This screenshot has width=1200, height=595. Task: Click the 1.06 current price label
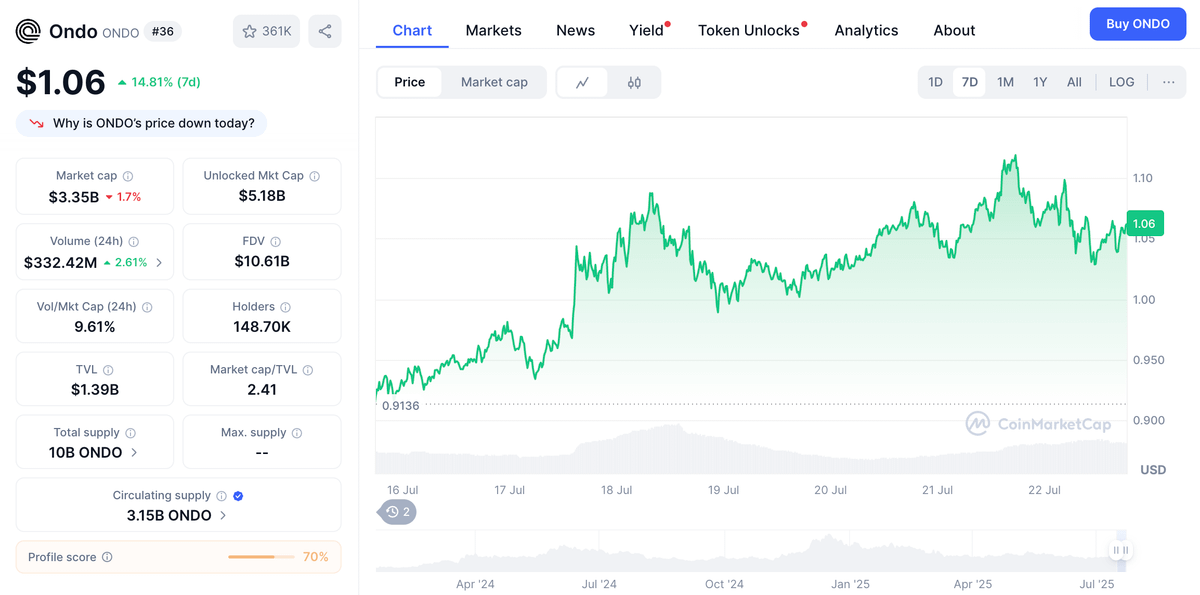click(x=1143, y=224)
